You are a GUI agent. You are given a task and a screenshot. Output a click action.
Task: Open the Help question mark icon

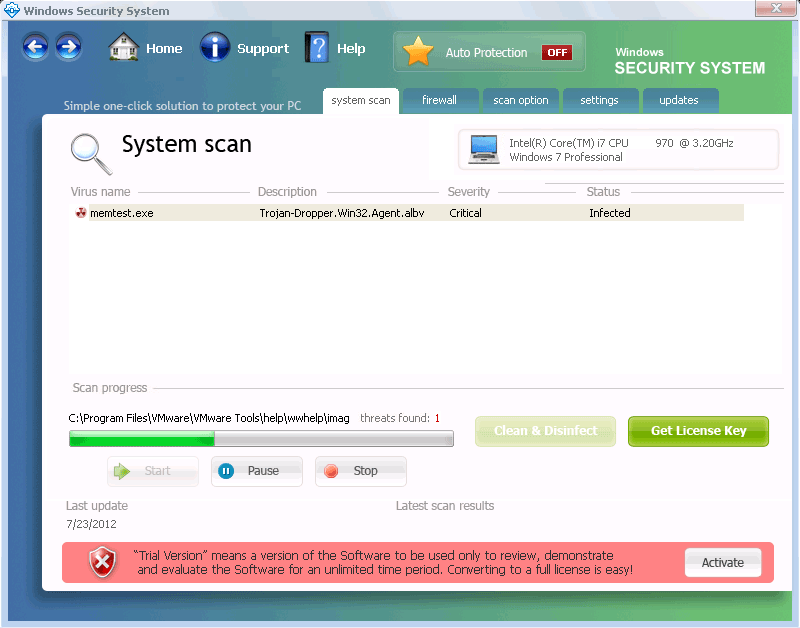pos(317,48)
